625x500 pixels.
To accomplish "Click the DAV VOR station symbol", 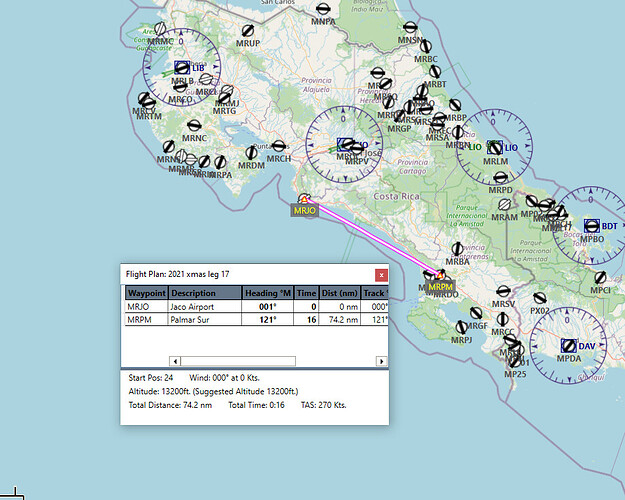I will (x=569, y=346).
